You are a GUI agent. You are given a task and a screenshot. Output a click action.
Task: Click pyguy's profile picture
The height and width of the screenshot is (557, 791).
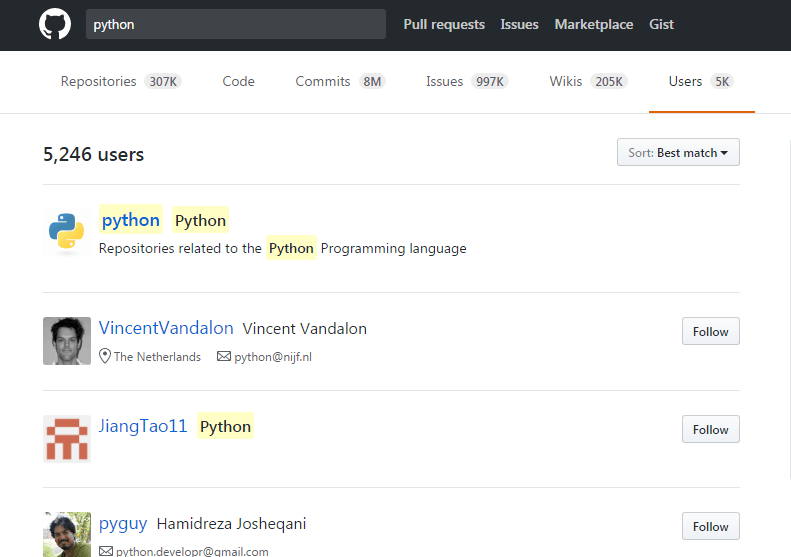67,535
